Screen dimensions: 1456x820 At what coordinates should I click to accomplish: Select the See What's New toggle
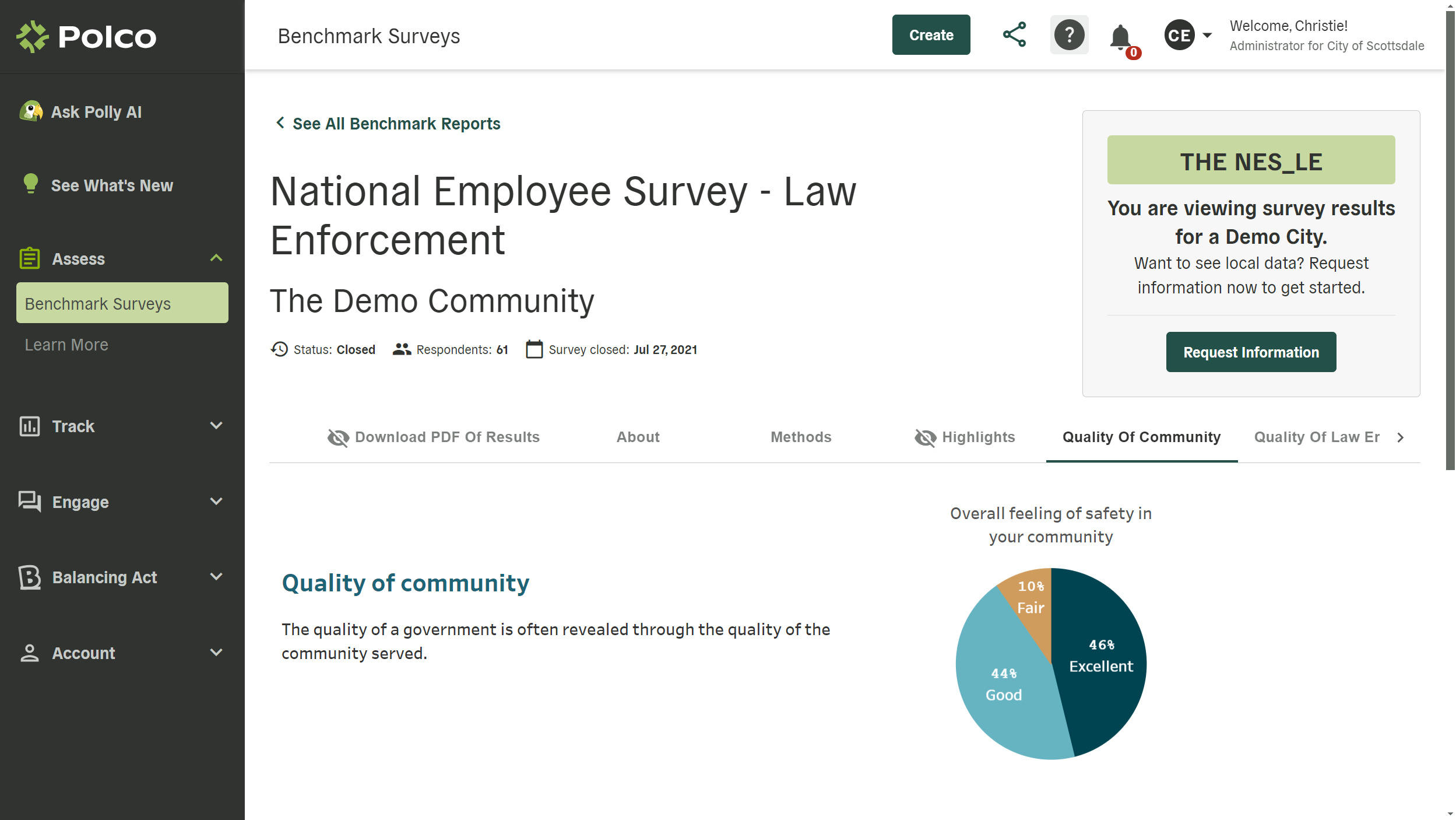click(112, 184)
